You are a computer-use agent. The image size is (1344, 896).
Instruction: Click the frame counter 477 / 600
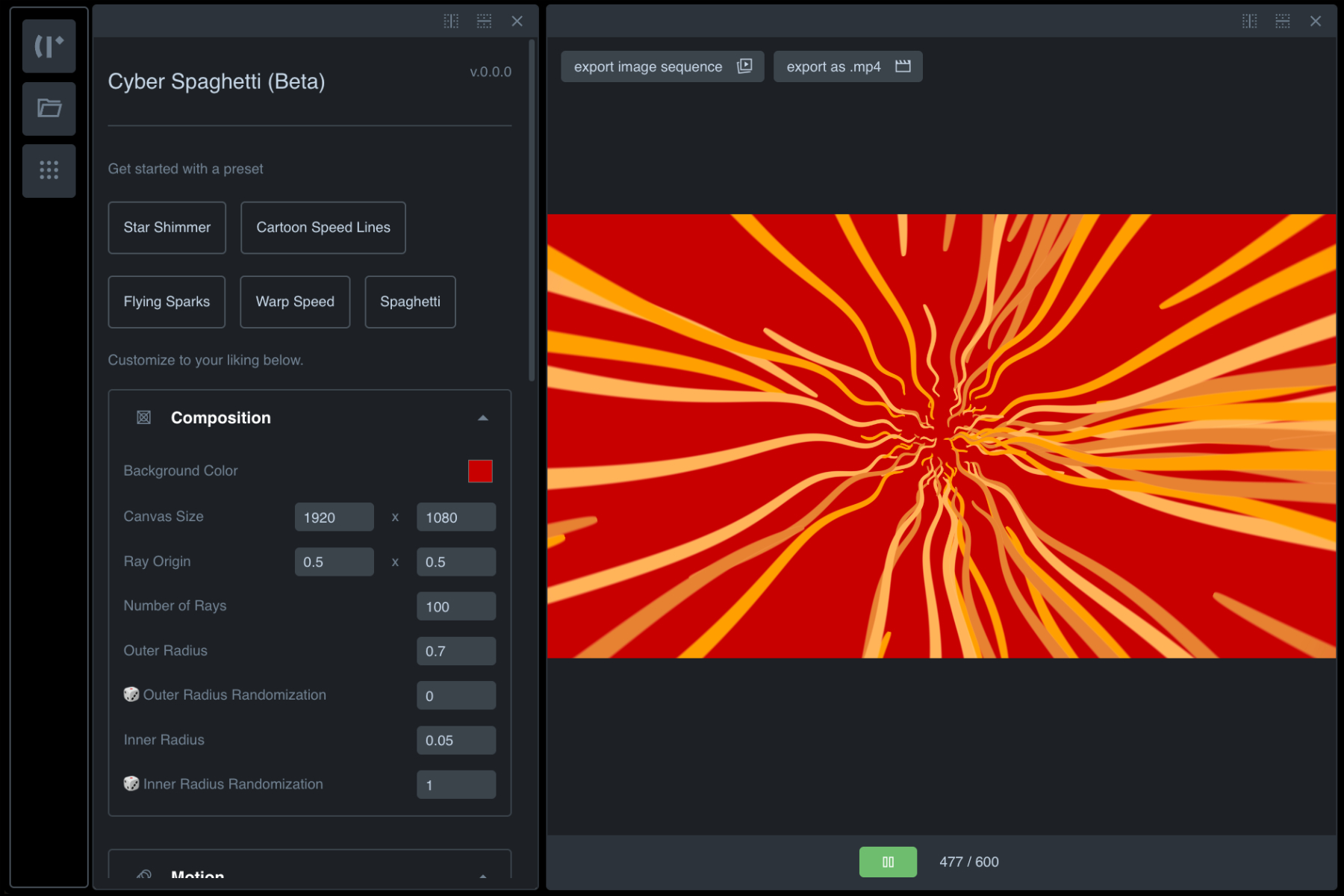pos(968,862)
